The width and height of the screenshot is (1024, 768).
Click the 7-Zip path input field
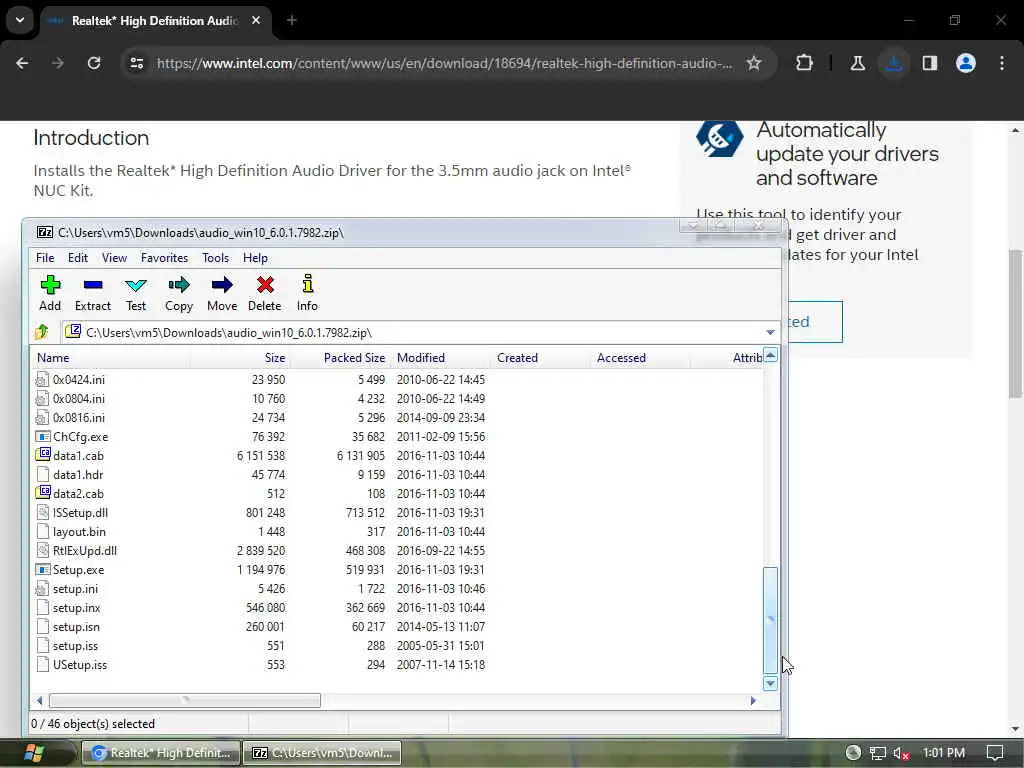tap(413, 332)
